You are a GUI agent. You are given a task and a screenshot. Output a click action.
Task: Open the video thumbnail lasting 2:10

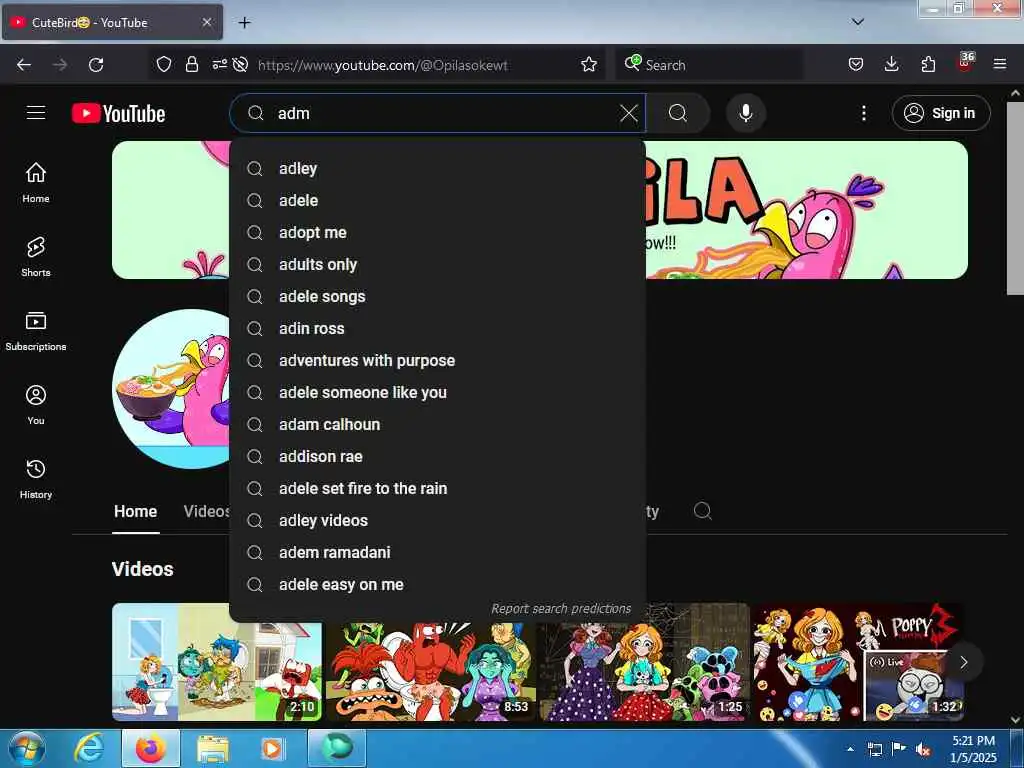click(x=217, y=662)
